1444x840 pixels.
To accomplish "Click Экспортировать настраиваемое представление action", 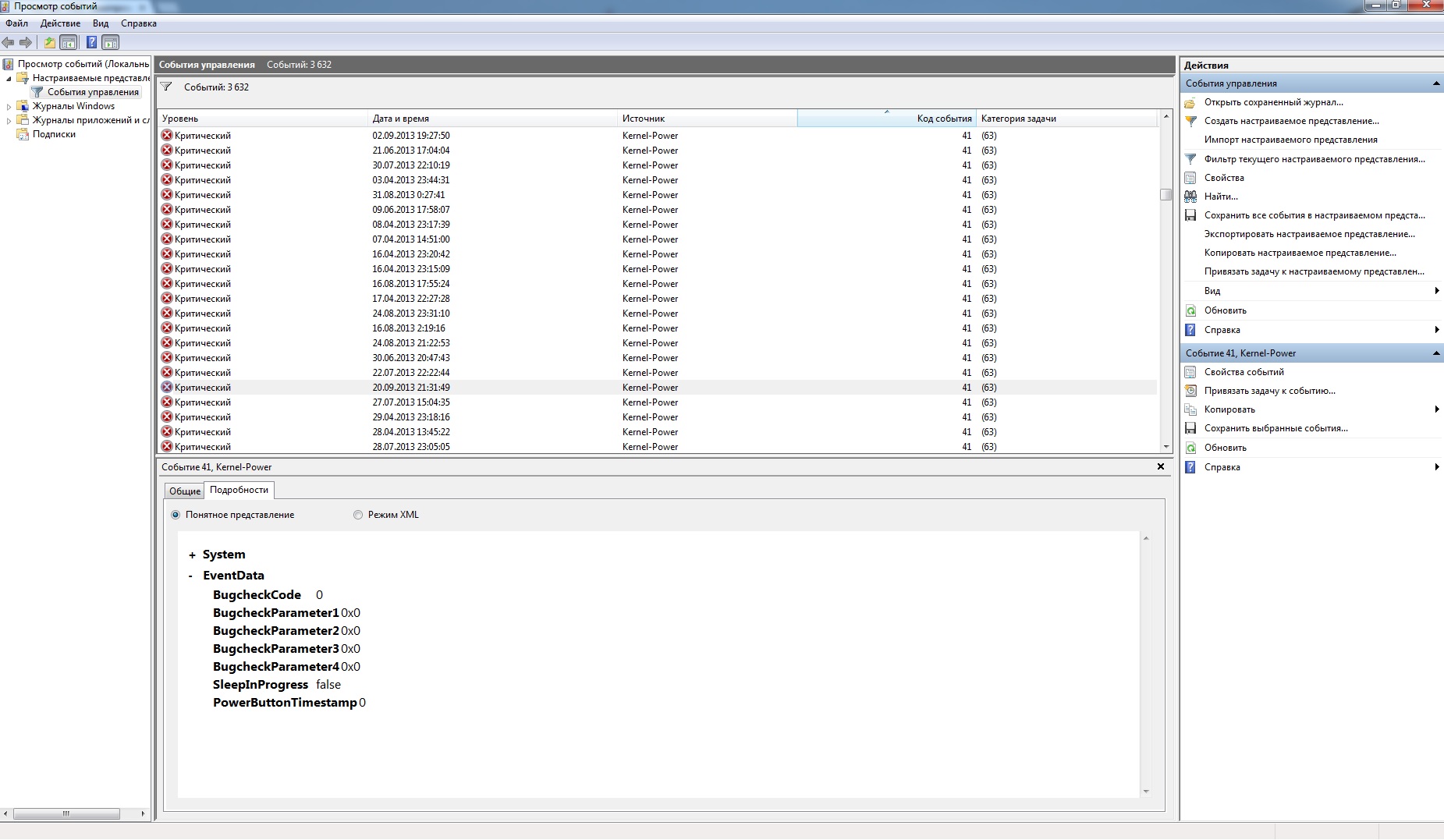I will (1309, 234).
